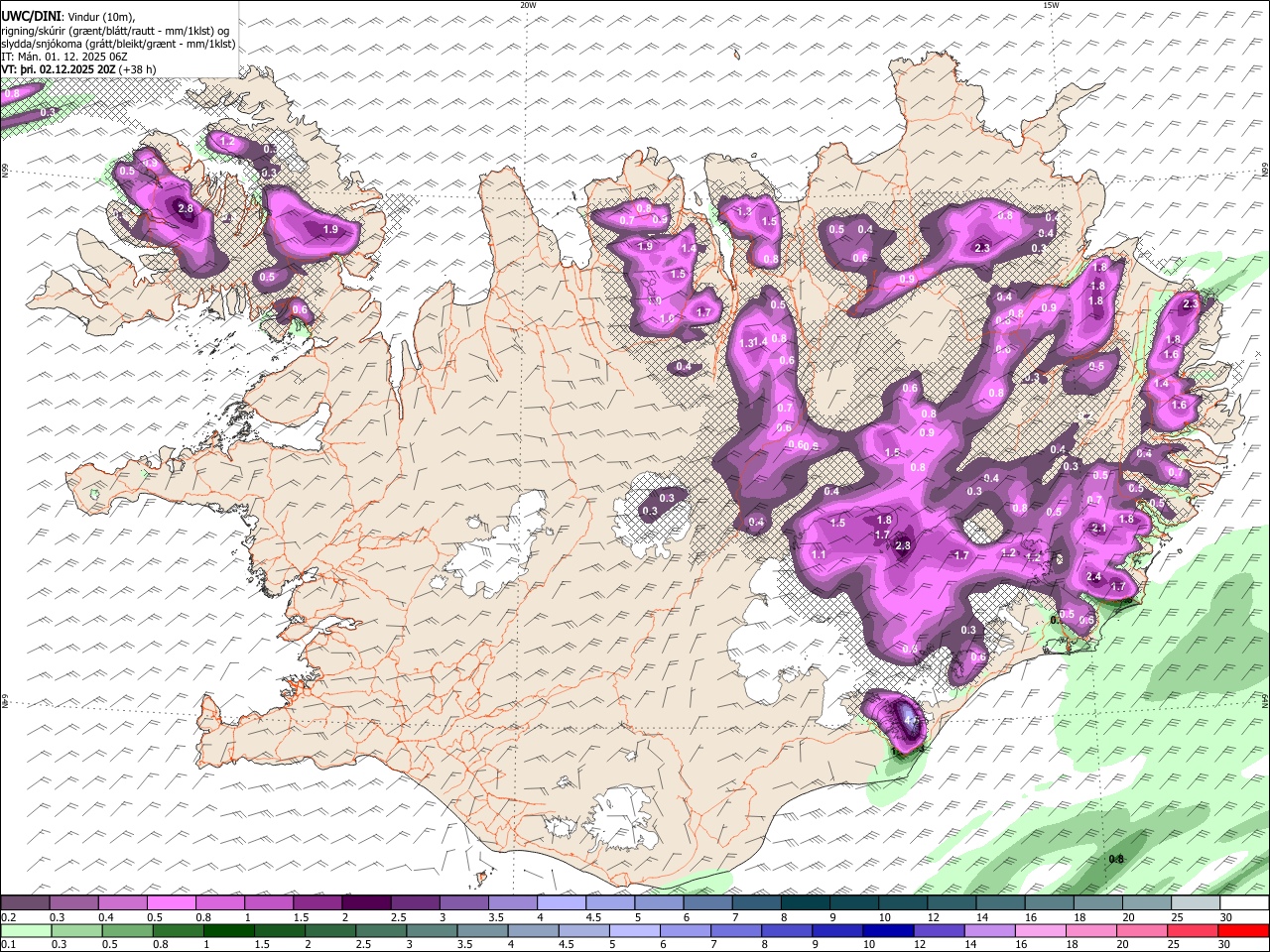Screen dimensions: 1270x952
Task: Click the 'Vindur (10m)' text in the header
Action: tap(98, 18)
